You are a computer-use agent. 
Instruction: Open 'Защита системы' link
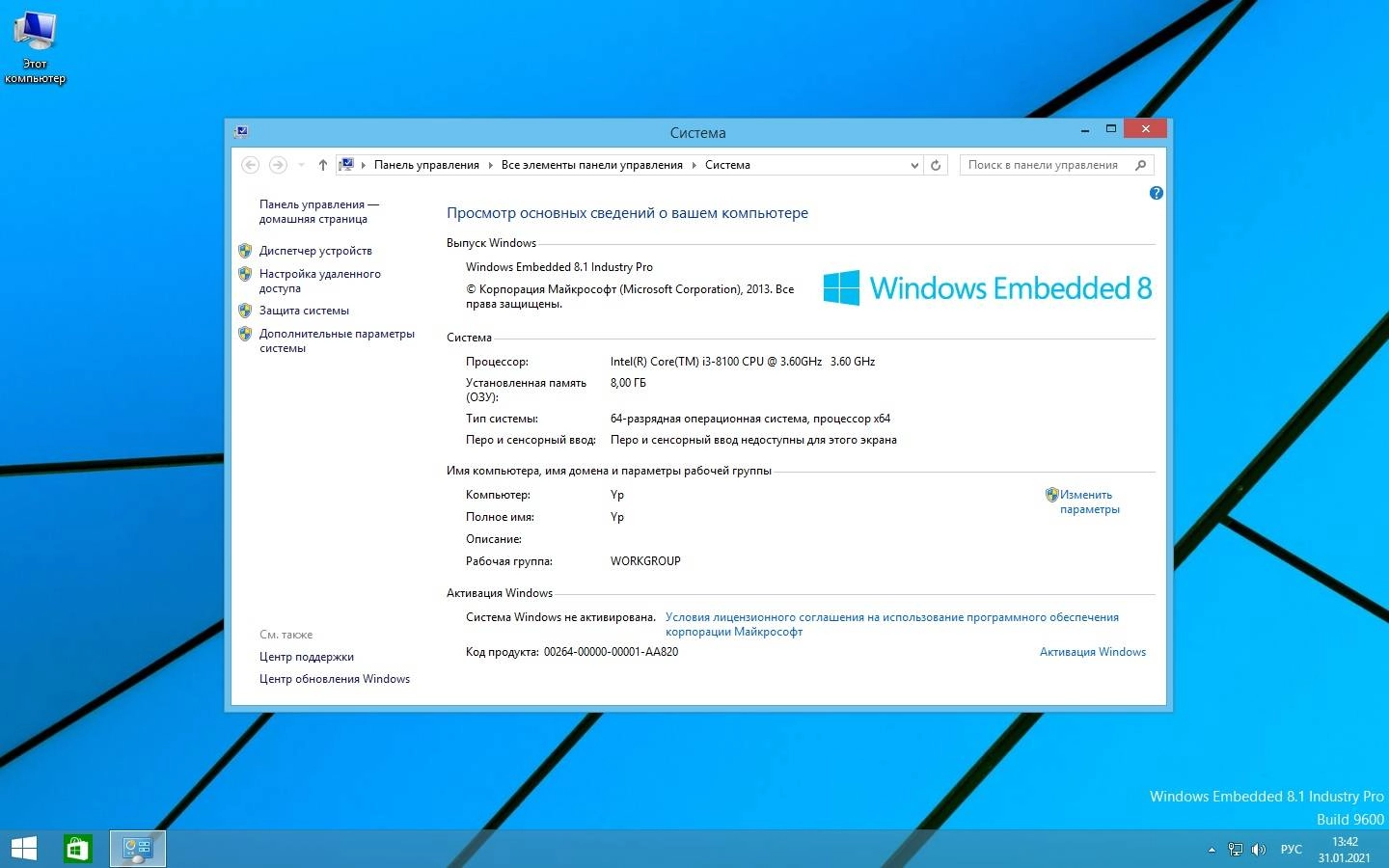[304, 311]
